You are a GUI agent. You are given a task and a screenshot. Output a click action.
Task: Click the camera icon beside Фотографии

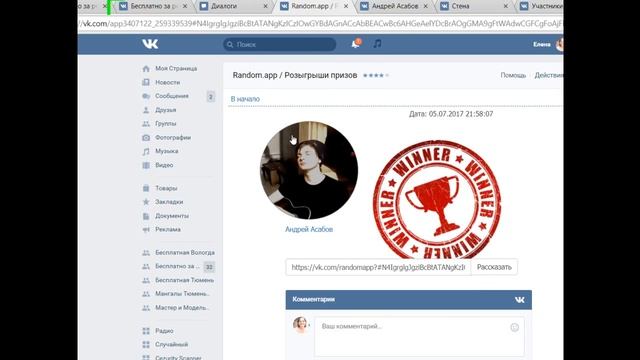click(x=146, y=138)
